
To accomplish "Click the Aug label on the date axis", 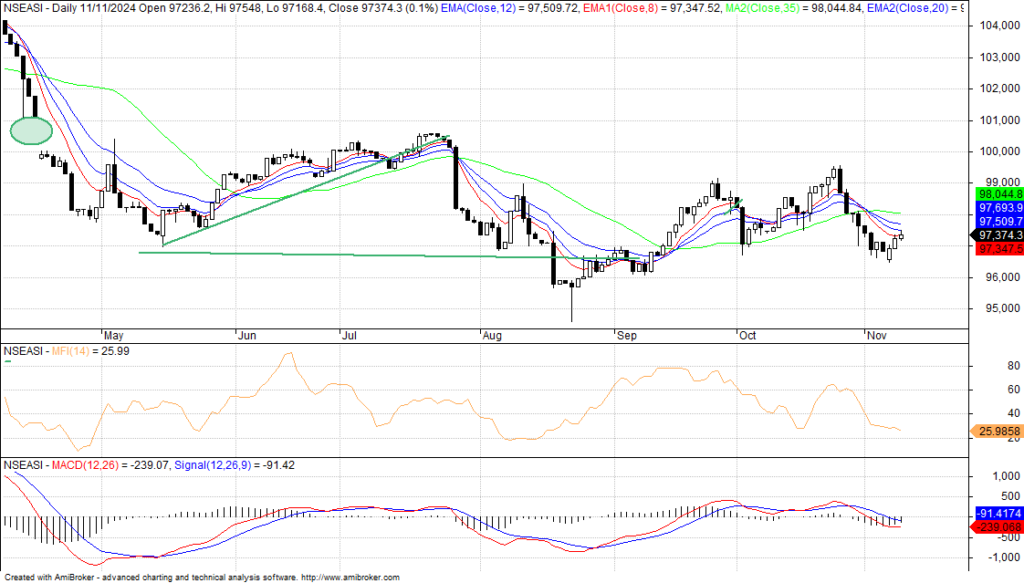I will 490,336.
